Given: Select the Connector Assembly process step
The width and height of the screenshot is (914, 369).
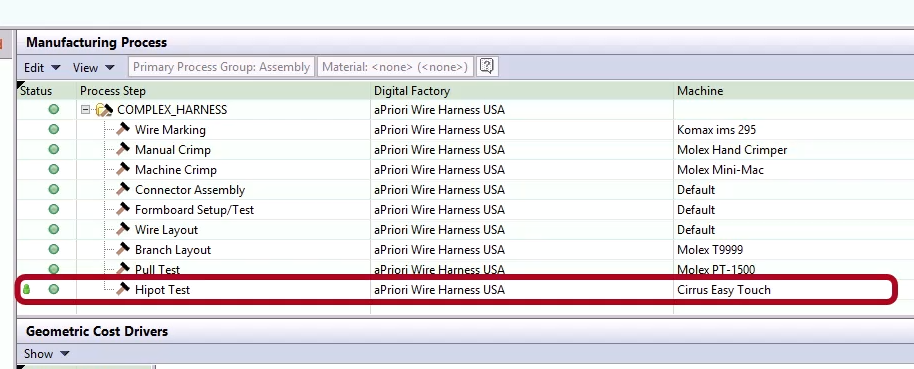Looking at the screenshot, I should (x=190, y=190).
